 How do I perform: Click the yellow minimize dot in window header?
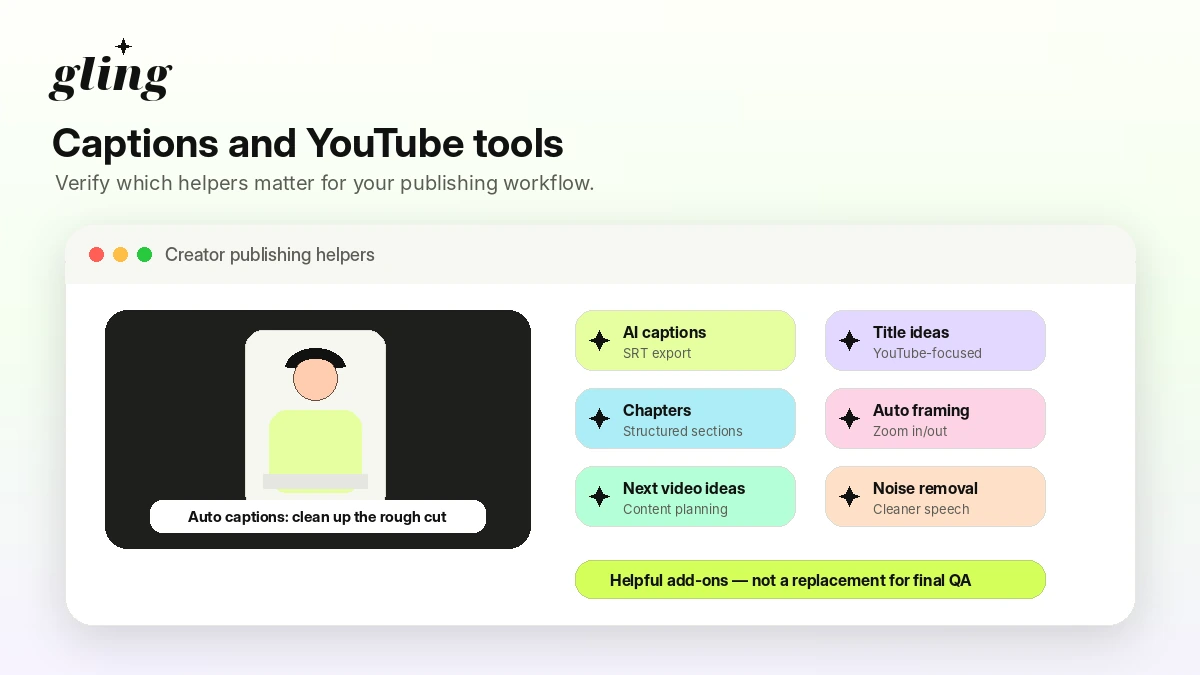121,255
